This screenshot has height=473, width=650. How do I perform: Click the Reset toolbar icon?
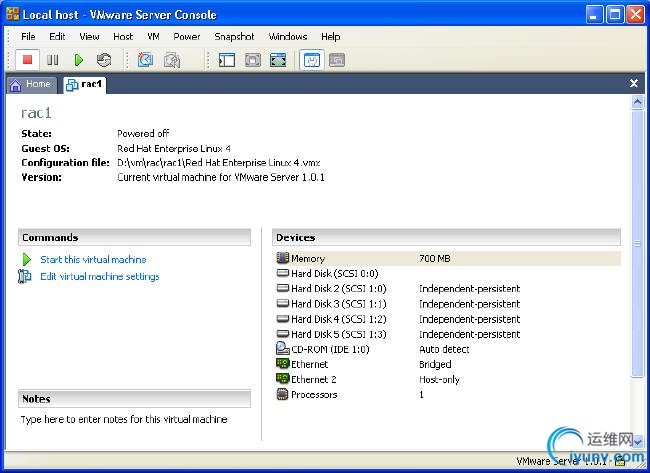click(x=104, y=60)
